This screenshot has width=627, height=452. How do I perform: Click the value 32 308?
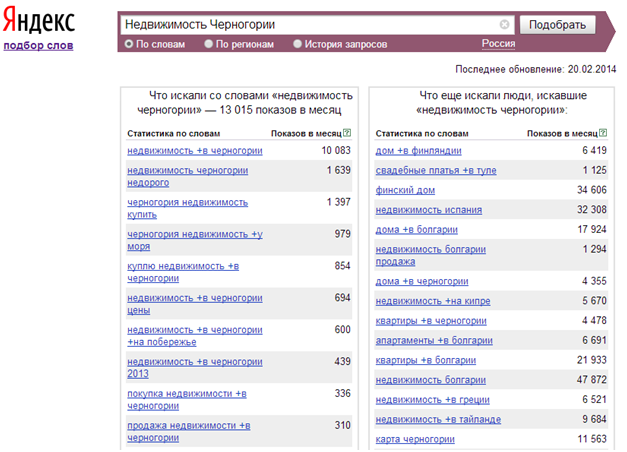(x=592, y=210)
